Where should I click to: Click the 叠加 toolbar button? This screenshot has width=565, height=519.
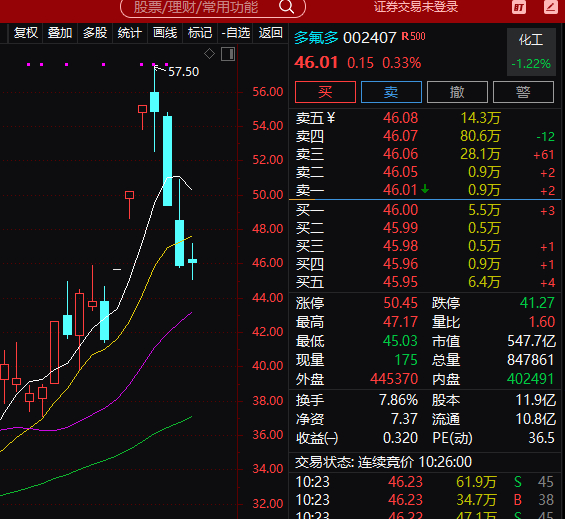(60, 33)
